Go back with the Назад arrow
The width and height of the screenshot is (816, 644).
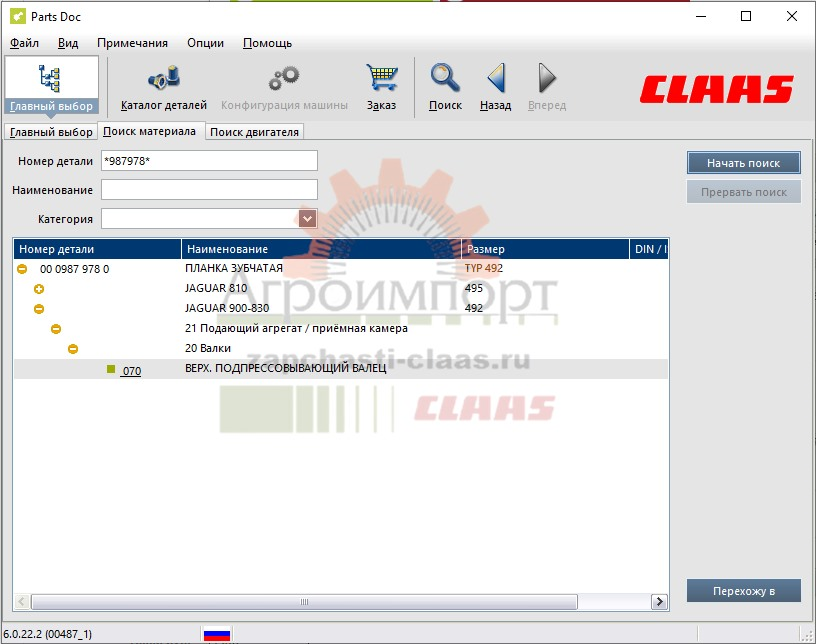[496, 78]
